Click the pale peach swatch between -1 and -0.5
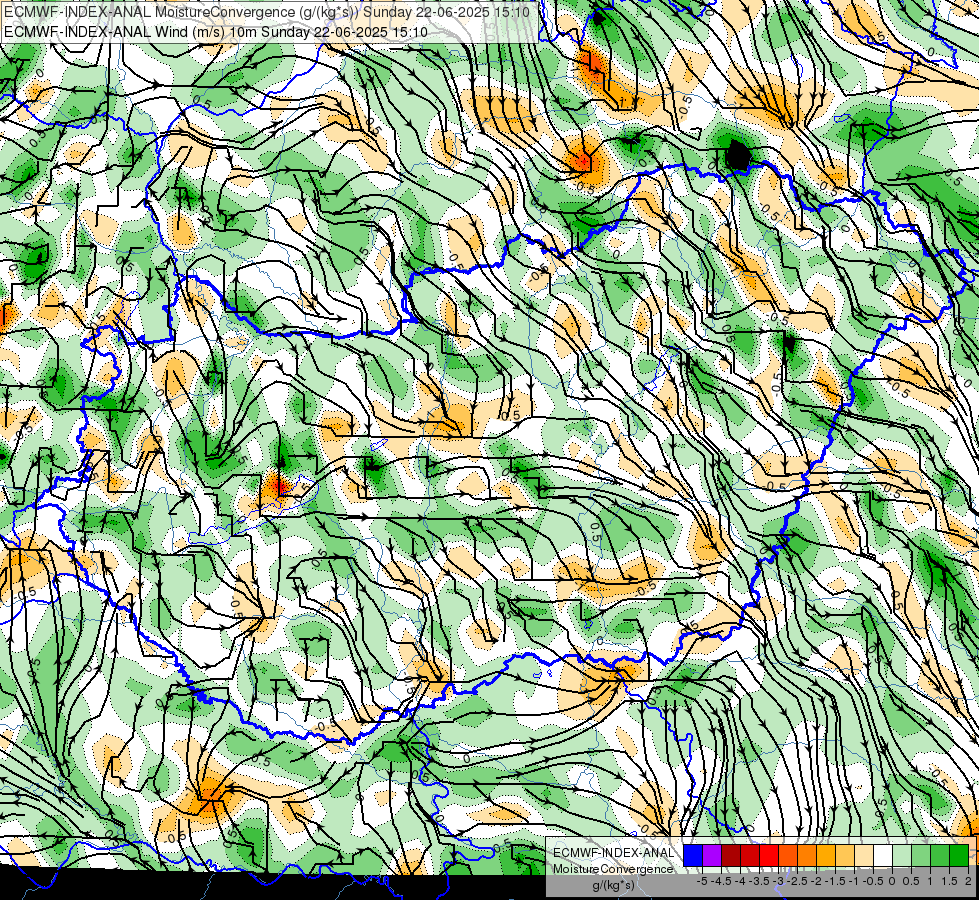Viewport: 979px width, 900px height. coord(864,855)
